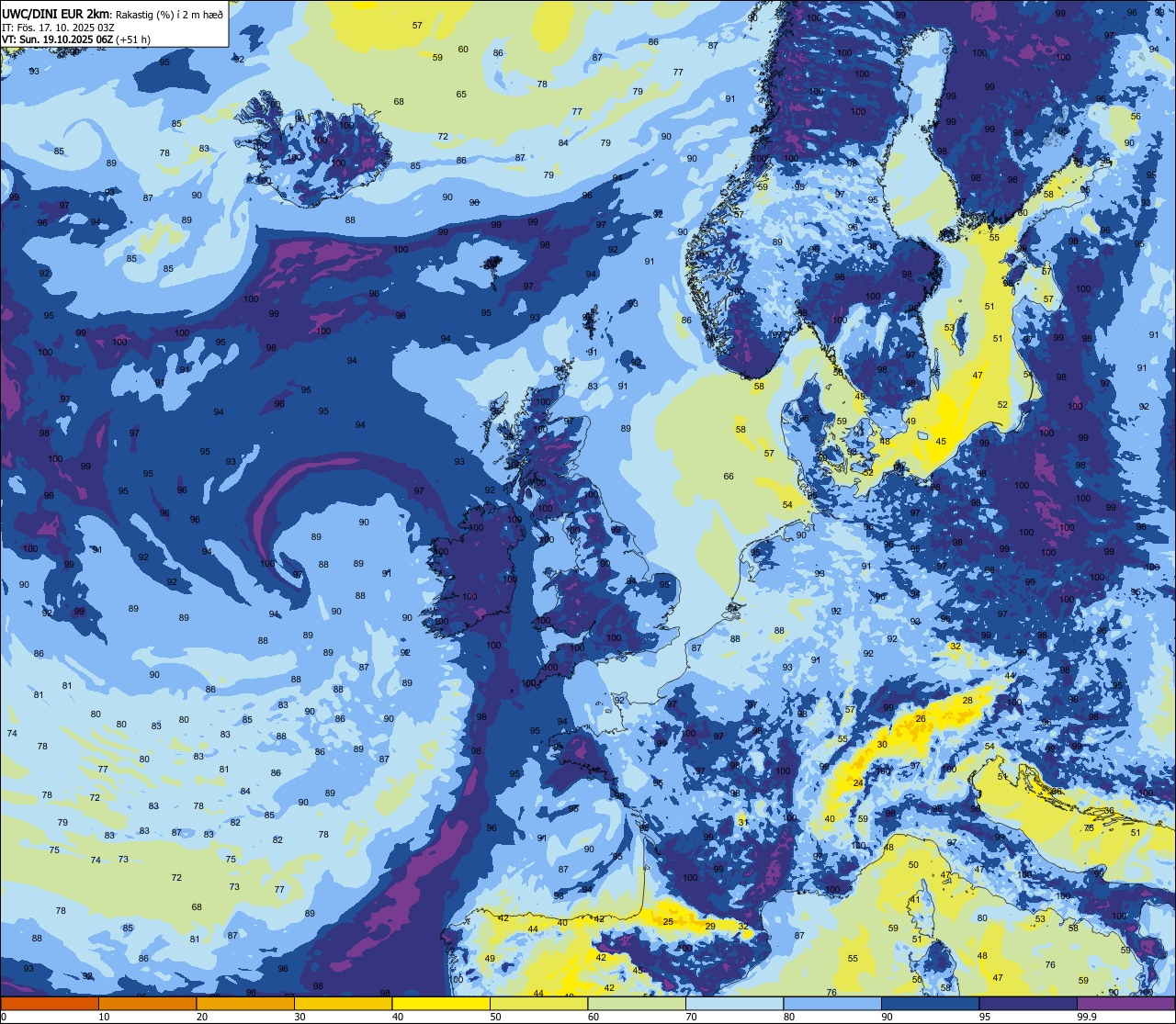The image size is (1176, 1024).
Task: Click the 70–80 % pale blue legend segment
Action: (735, 1003)
